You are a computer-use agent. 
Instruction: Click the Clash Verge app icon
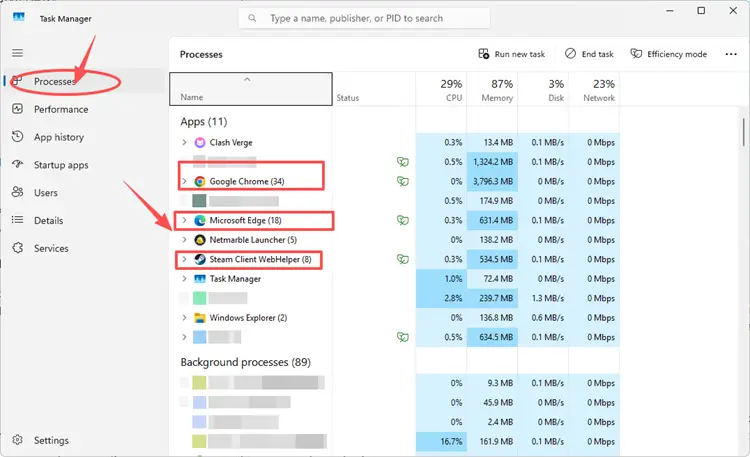[200, 143]
